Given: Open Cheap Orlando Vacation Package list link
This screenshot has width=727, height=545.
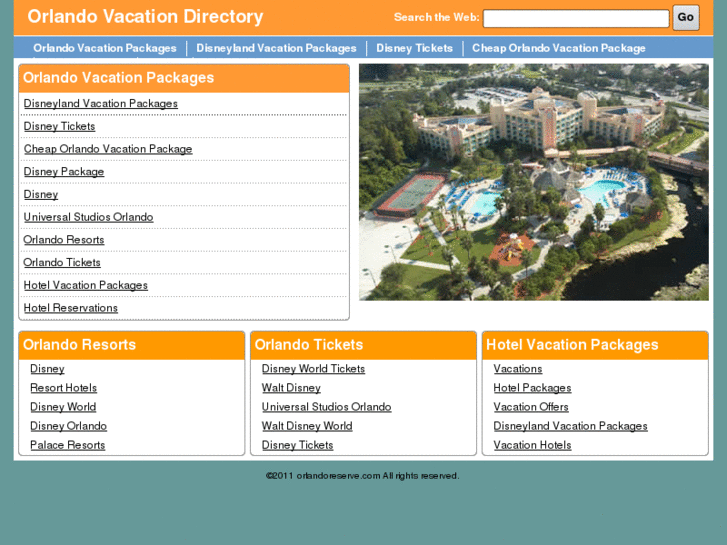Looking at the screenshot, I should [108, 149].
